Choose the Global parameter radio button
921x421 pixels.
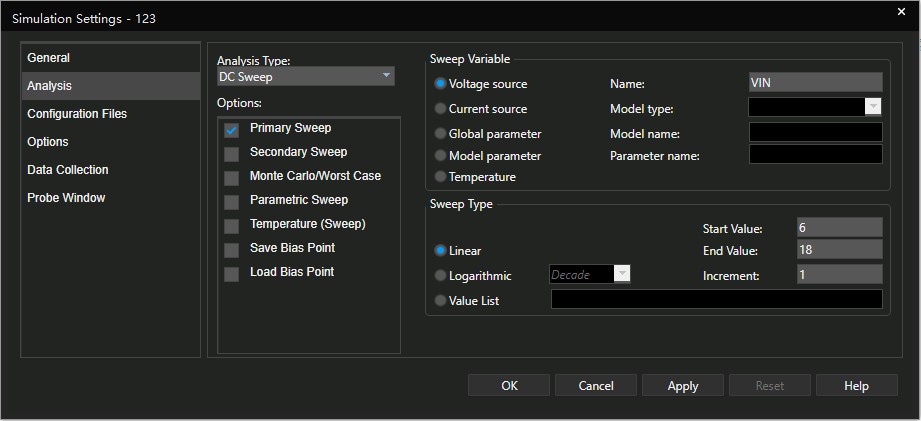[x=440, y=133]
